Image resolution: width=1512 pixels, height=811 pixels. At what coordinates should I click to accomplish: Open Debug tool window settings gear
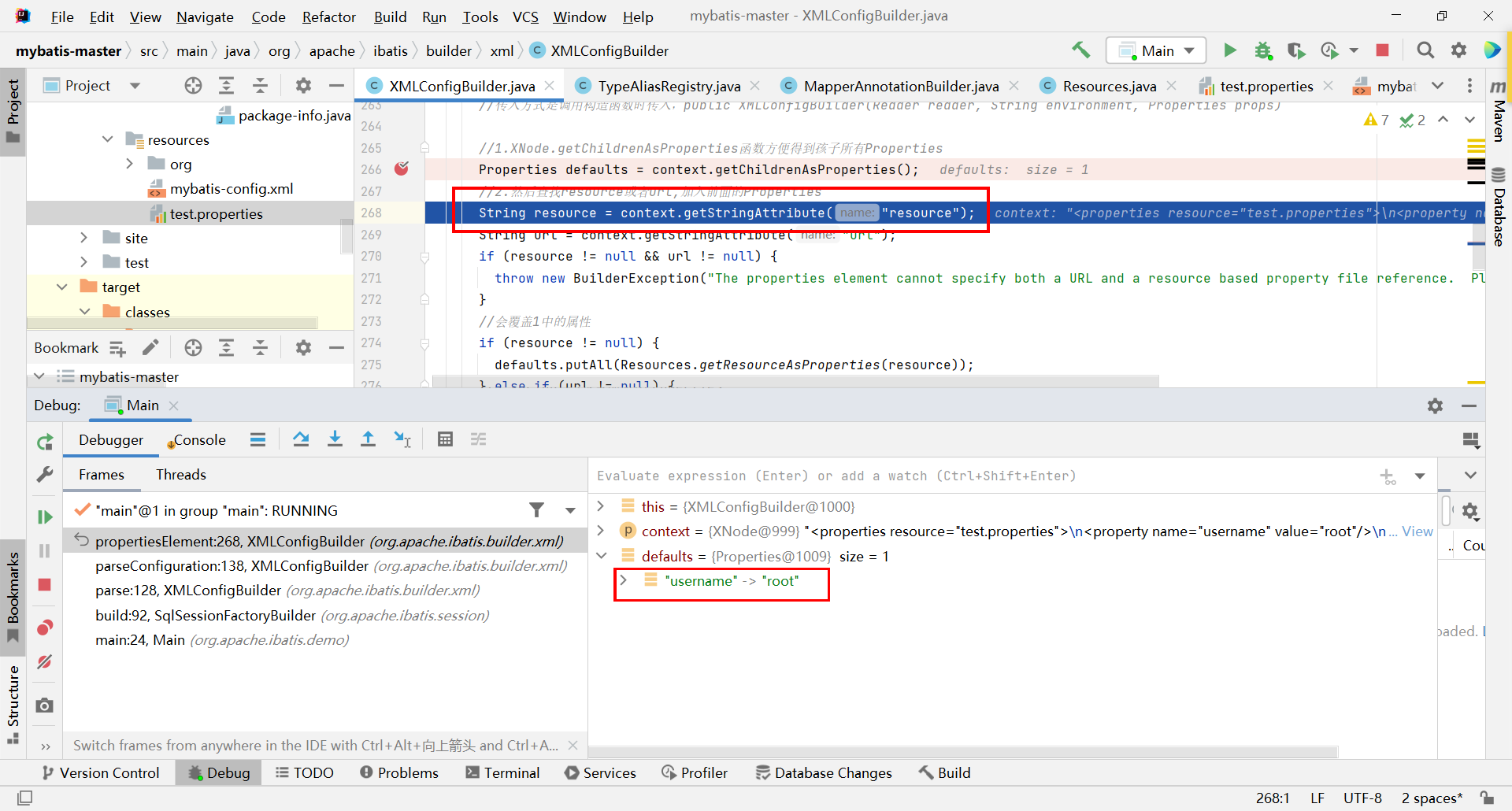1435,405
